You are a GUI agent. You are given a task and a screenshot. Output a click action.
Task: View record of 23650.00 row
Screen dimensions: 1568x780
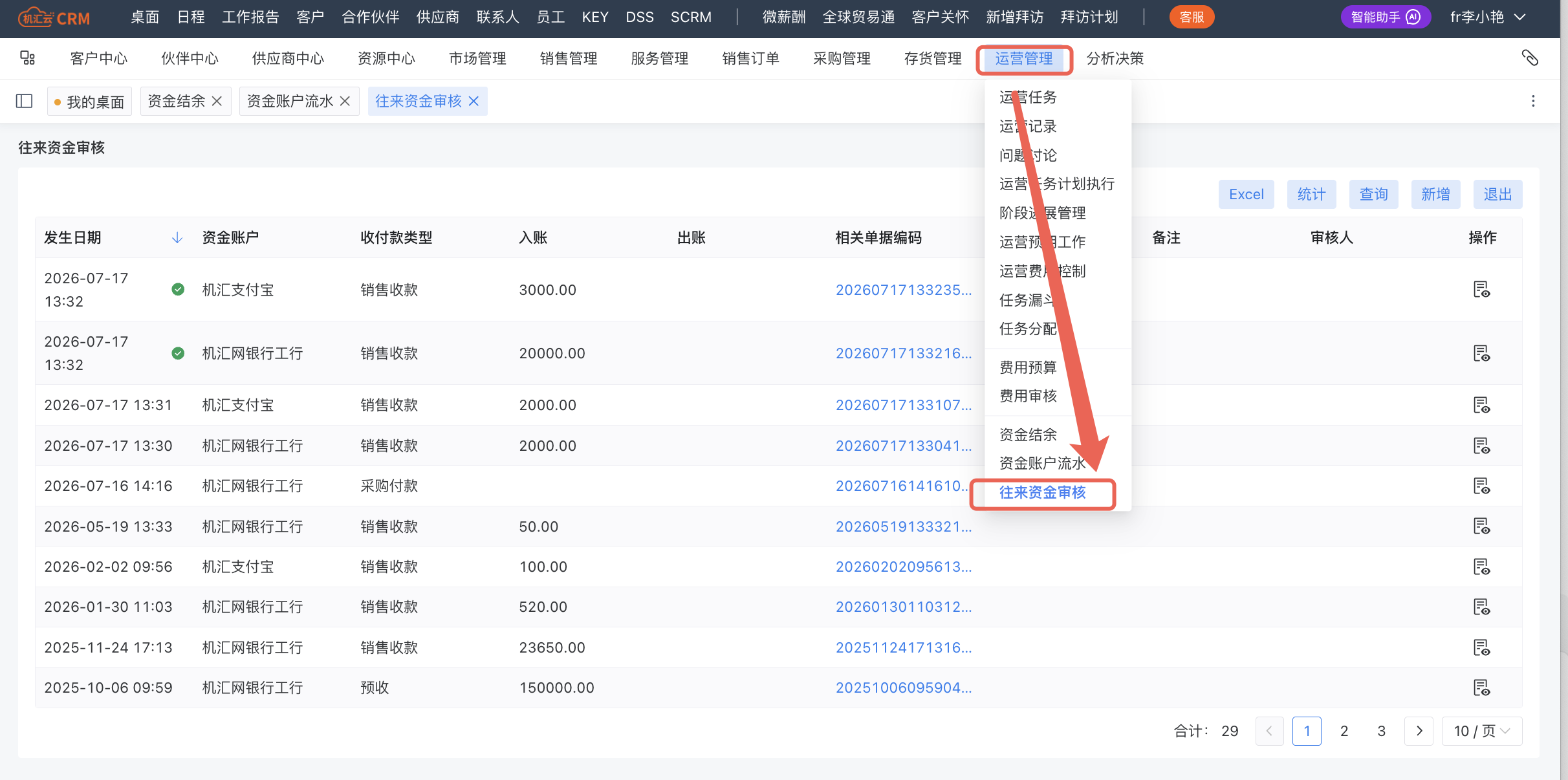[1481, 647]
